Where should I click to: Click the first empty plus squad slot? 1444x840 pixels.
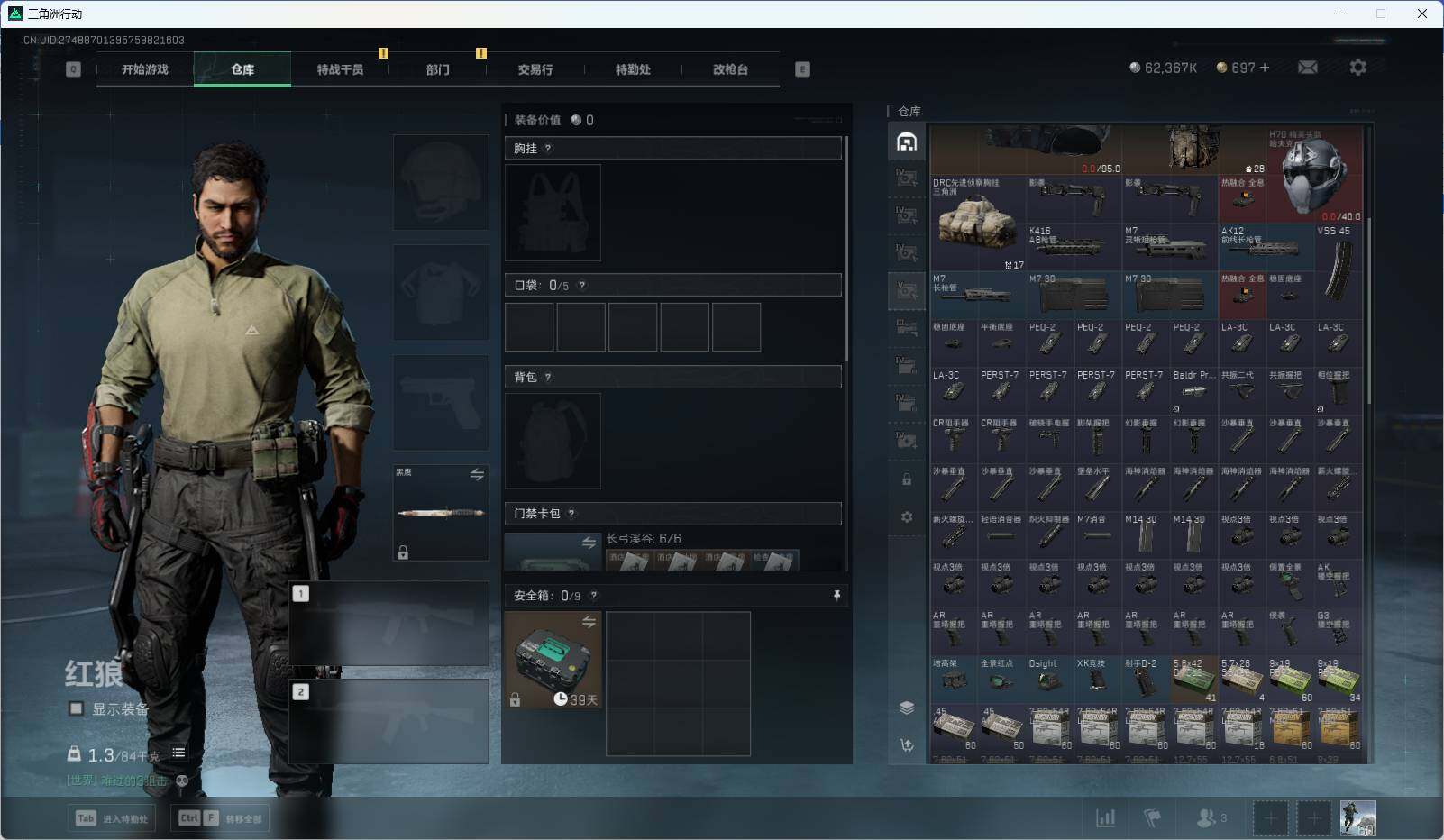click(1270, 818)
